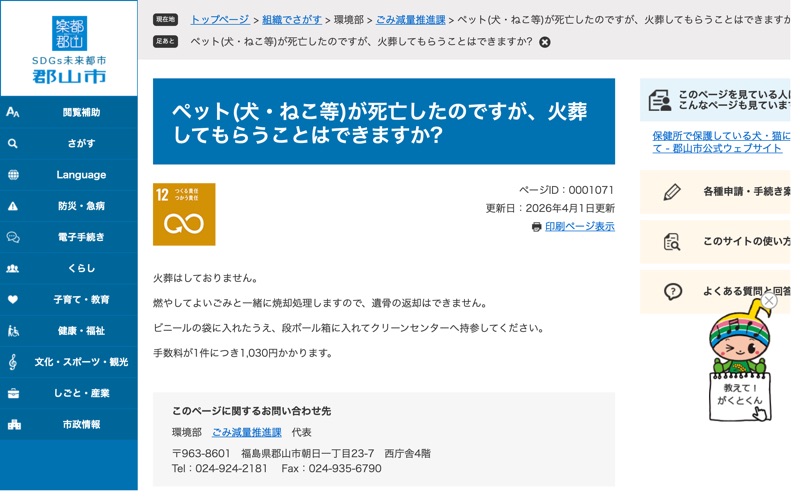Click the 更新日：2026年4月1日更新 text
The image size is (800, 500).
click(x=550, y=208)
